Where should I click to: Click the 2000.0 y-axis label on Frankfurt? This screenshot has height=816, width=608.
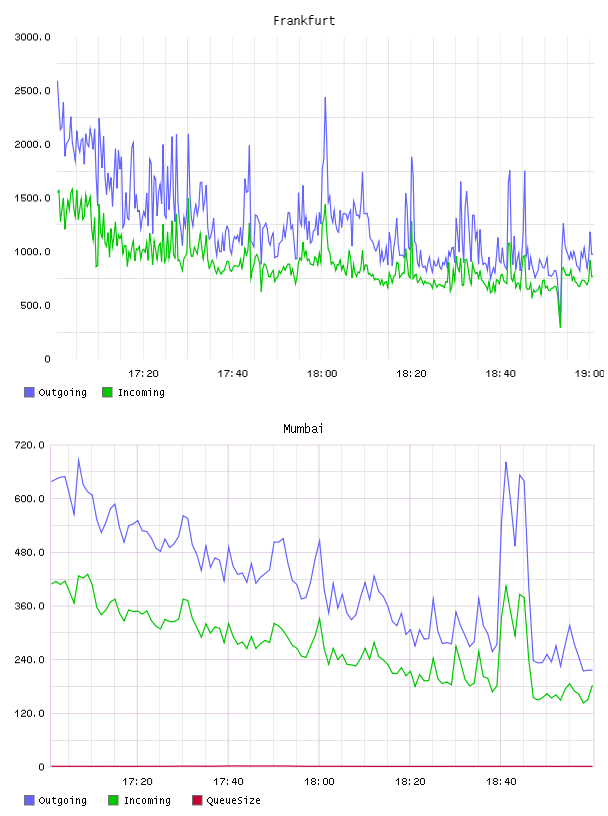[32, 144]
